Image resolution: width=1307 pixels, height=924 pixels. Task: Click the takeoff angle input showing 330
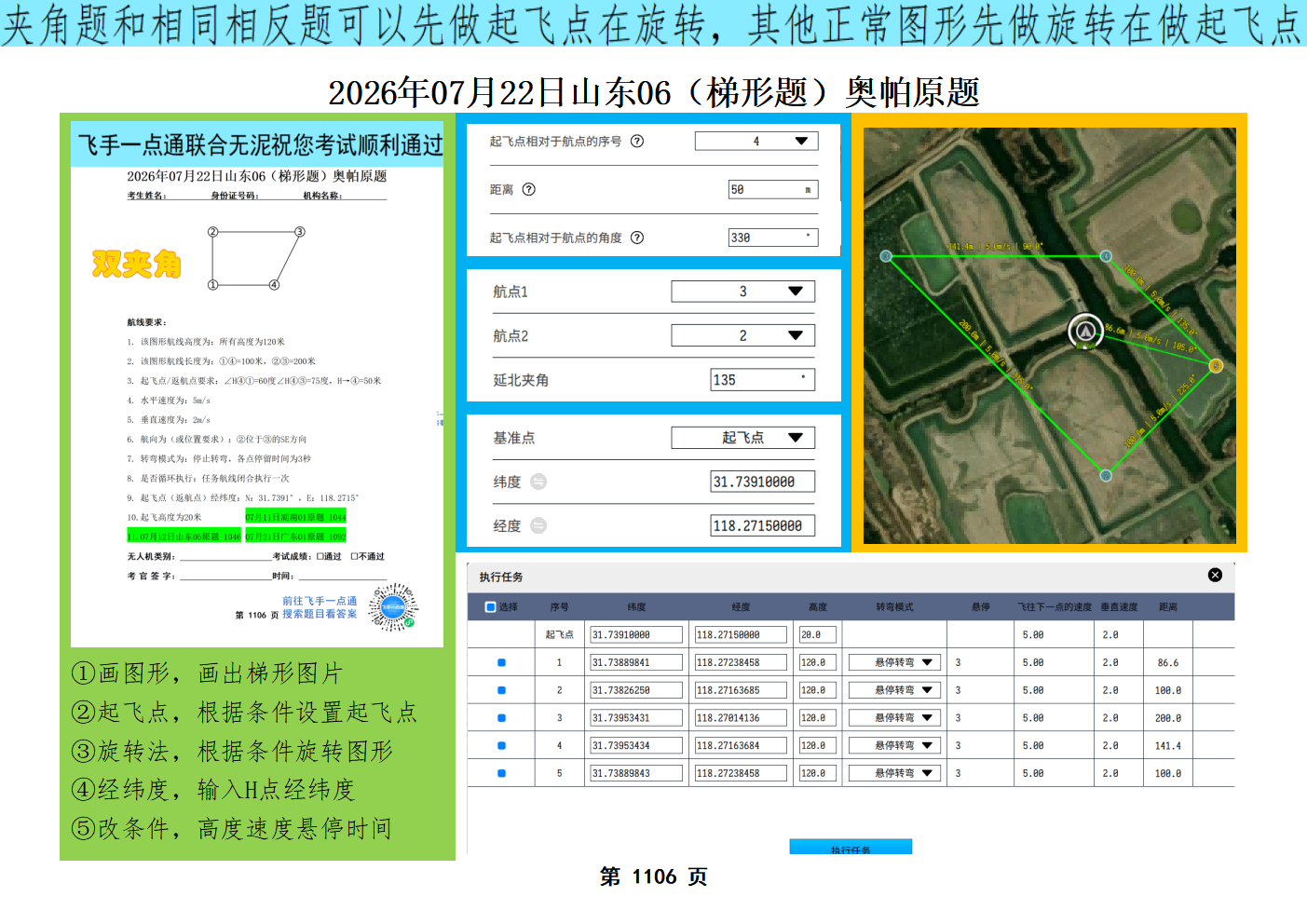[x=773, y=238]
